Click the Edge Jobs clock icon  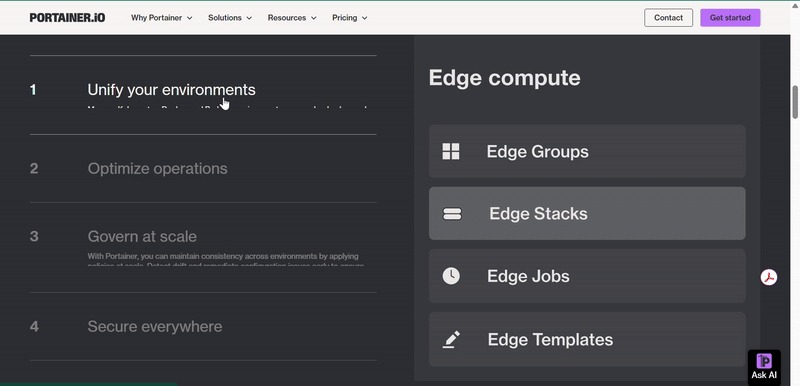coord(451,276)
